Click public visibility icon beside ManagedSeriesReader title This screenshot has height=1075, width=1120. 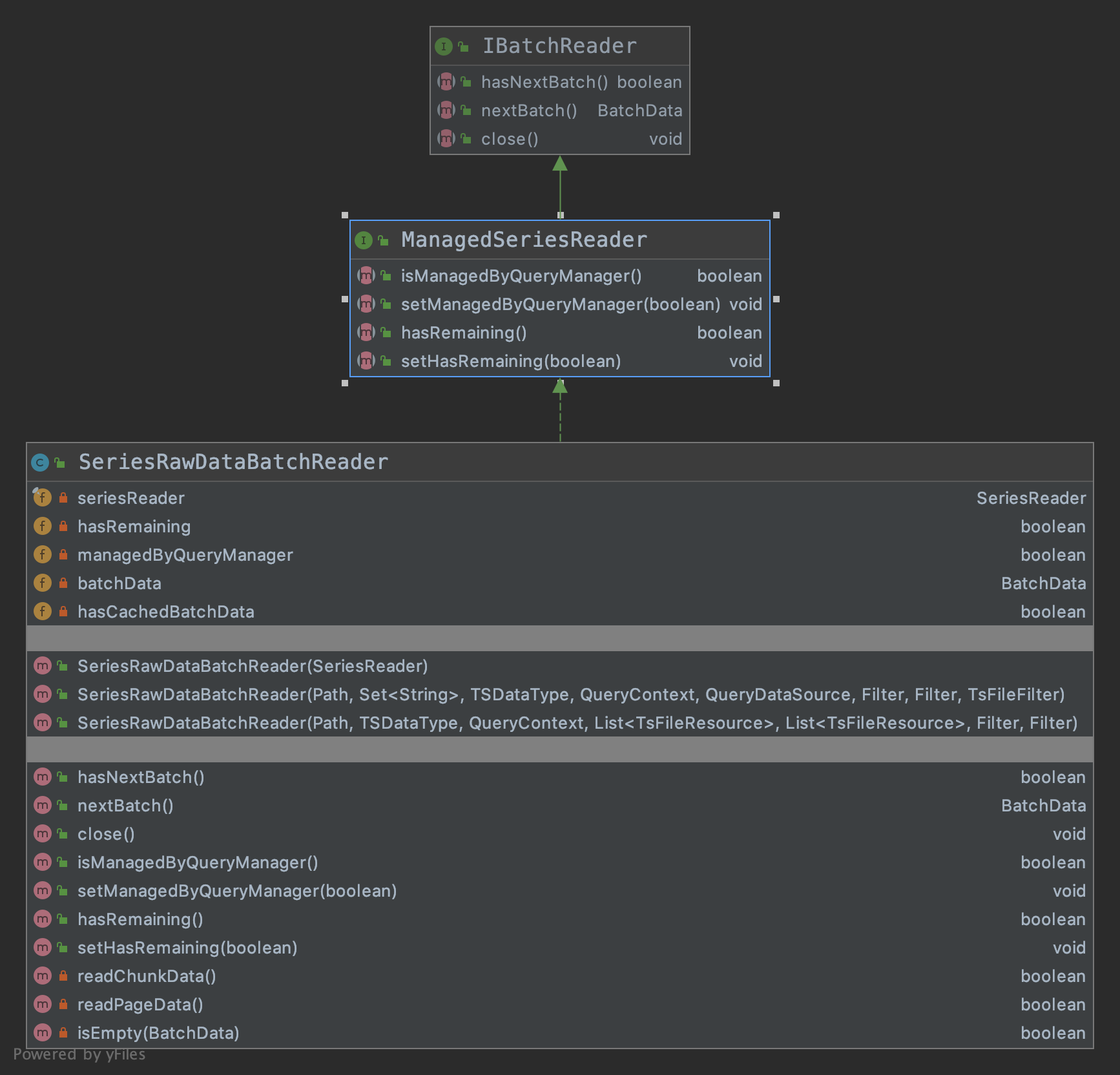click(x=384, y=240)
